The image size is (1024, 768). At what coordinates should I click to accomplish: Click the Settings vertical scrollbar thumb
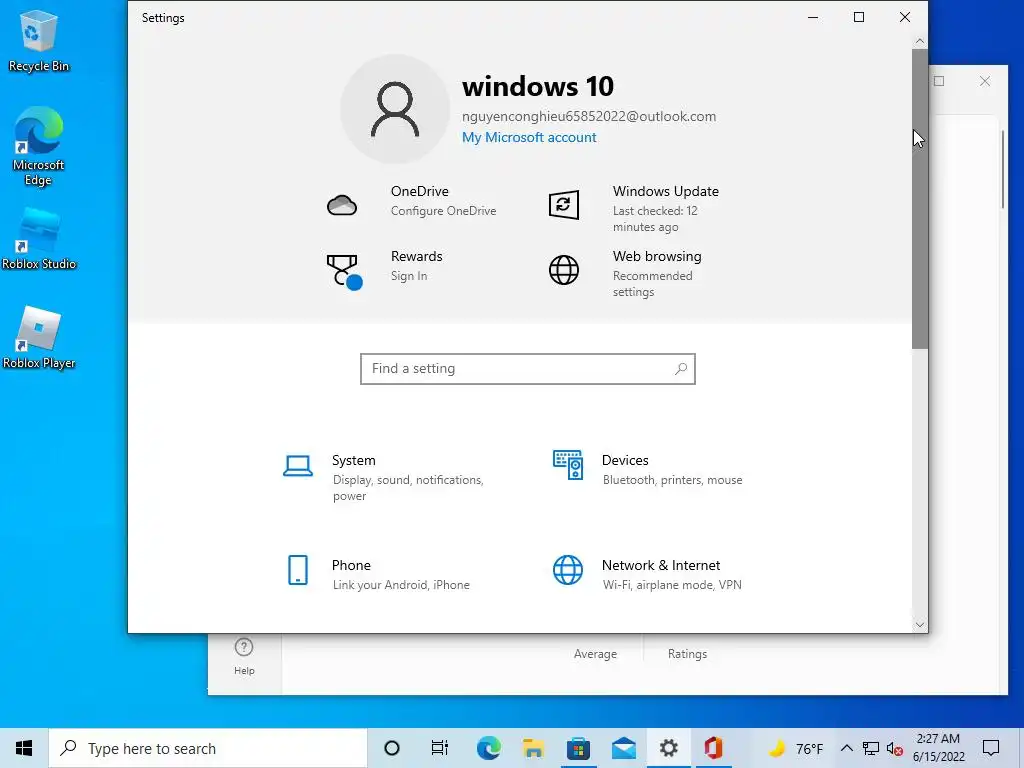pyautogui.click(x=920, y=199)
